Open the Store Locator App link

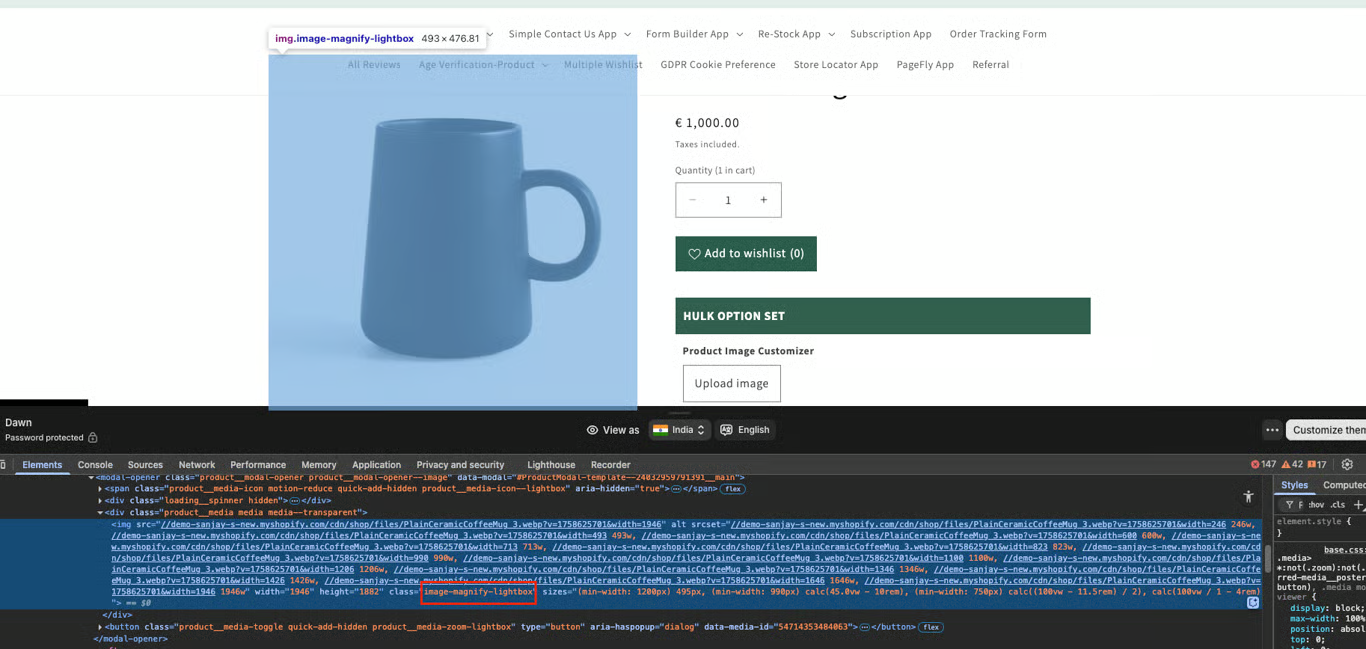[x=836, y=65]
